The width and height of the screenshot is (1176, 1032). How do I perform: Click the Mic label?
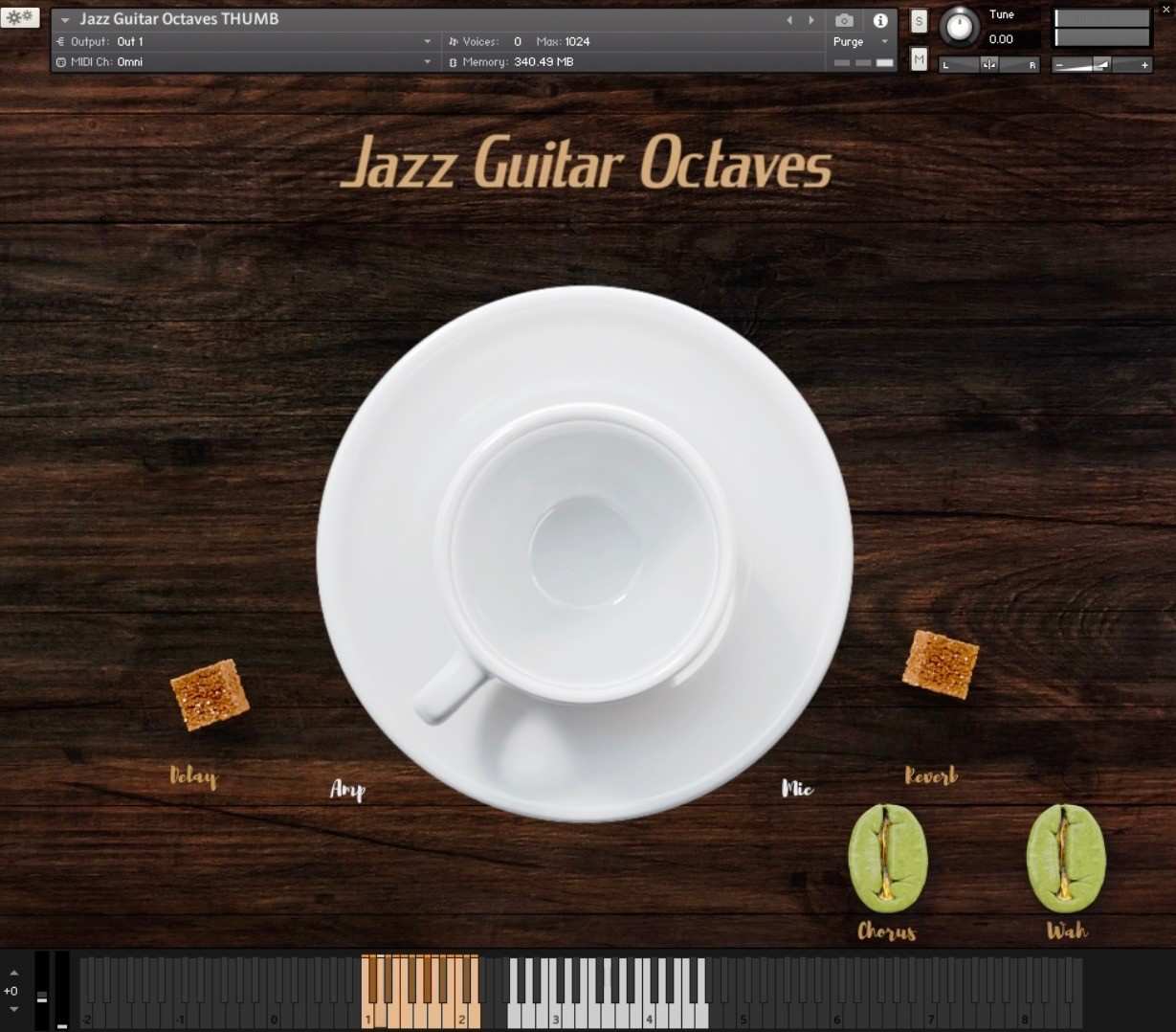pos(797,788)
